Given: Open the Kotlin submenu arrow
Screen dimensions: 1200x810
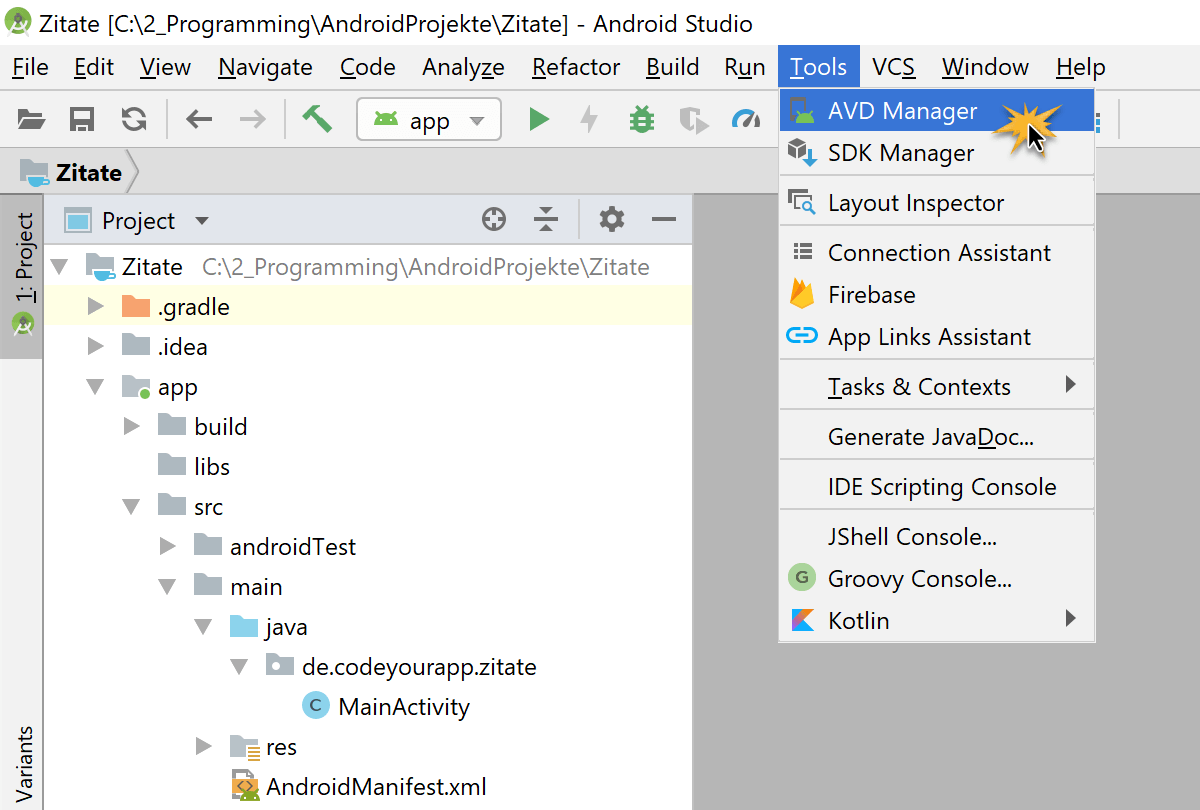Looking at the screenshot, I should pyautogui.click(x=1071, y=619).
